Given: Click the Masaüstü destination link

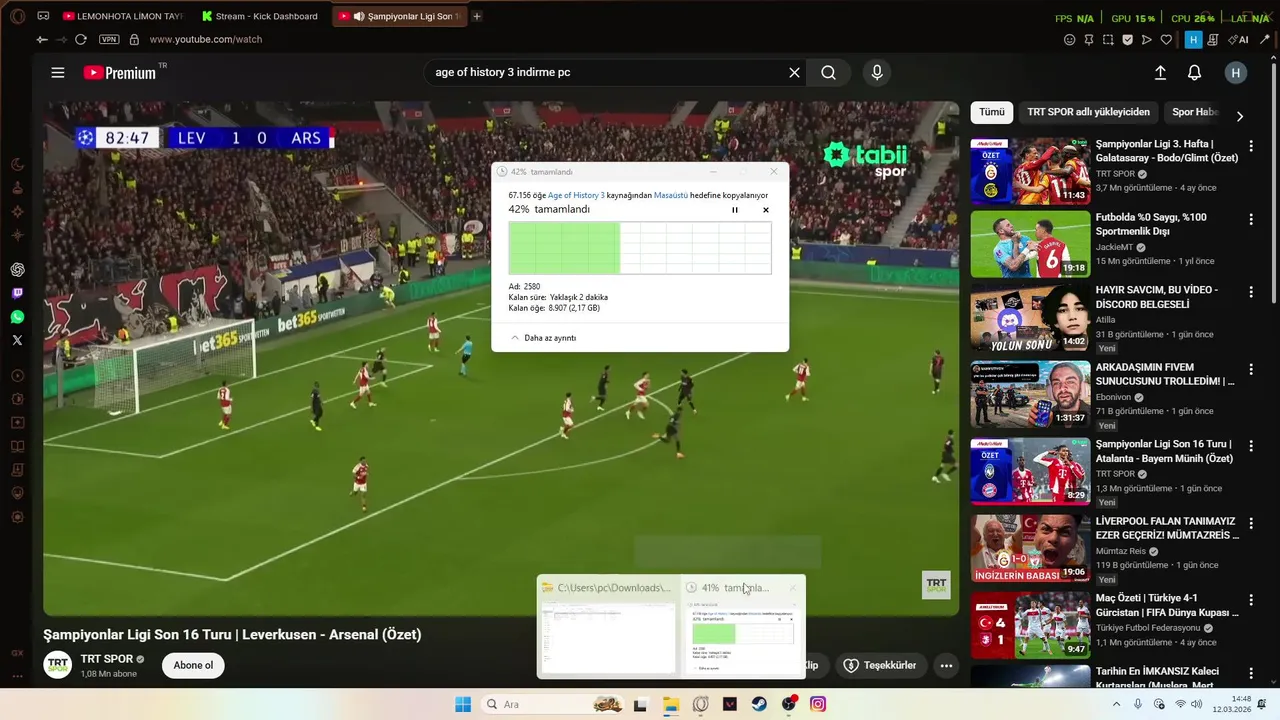Looking at the screenshot, I should pos(671,195).
